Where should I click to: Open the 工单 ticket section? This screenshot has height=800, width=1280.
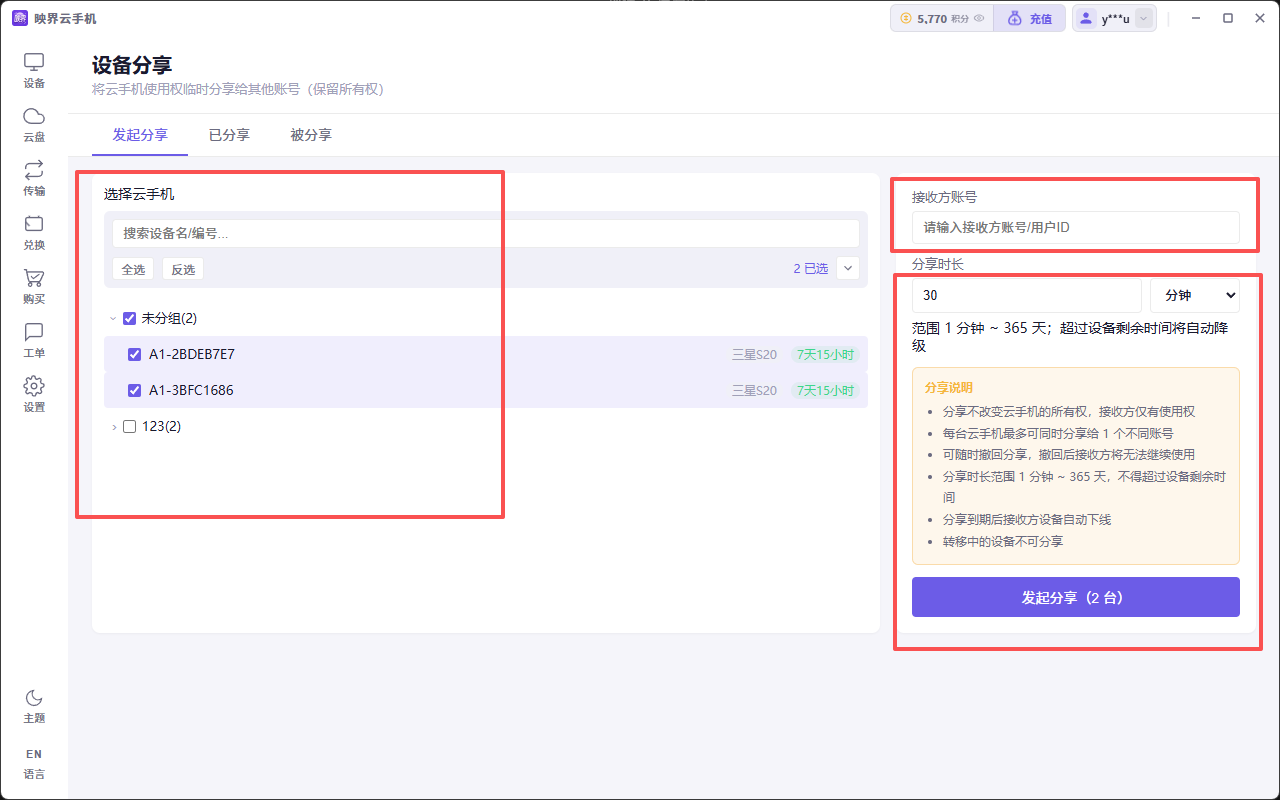pos(34,341)
